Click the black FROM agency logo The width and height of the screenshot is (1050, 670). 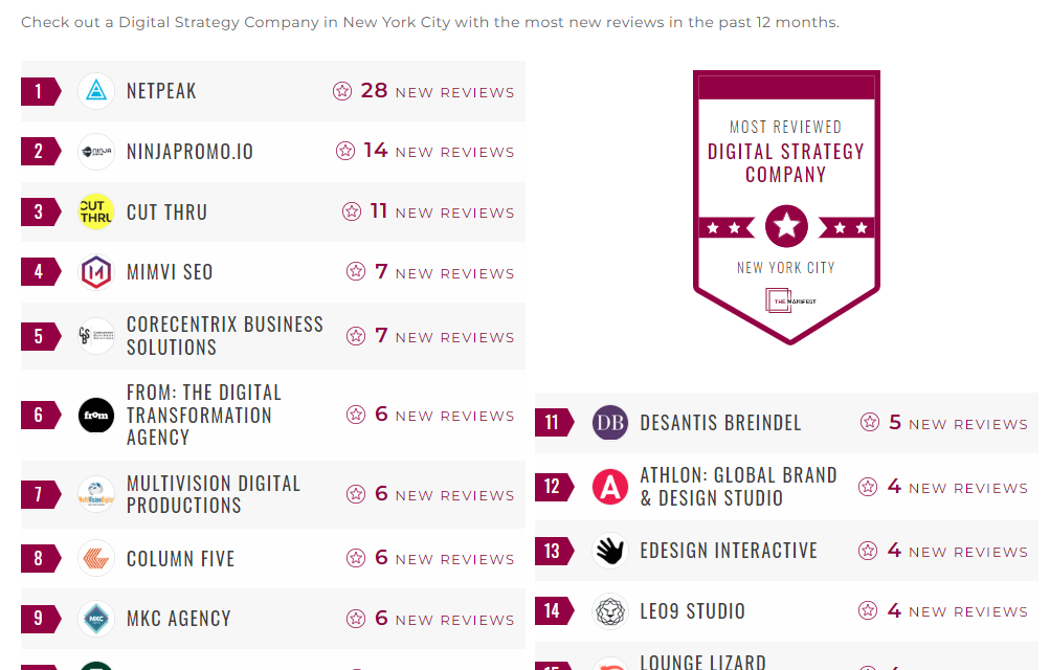click(x=97, y=415)
